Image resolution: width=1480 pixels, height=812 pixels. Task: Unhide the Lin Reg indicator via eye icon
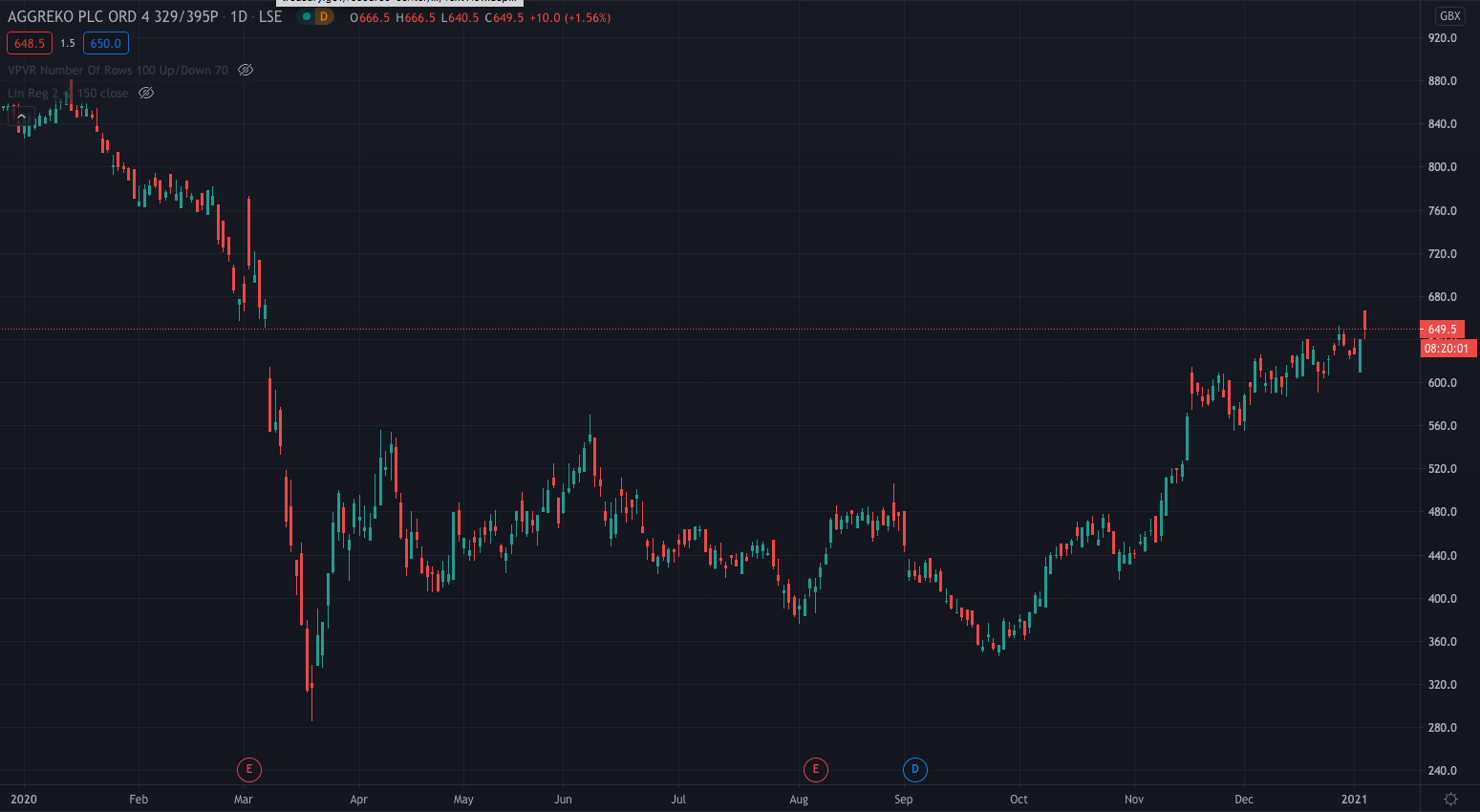(146, 93)
